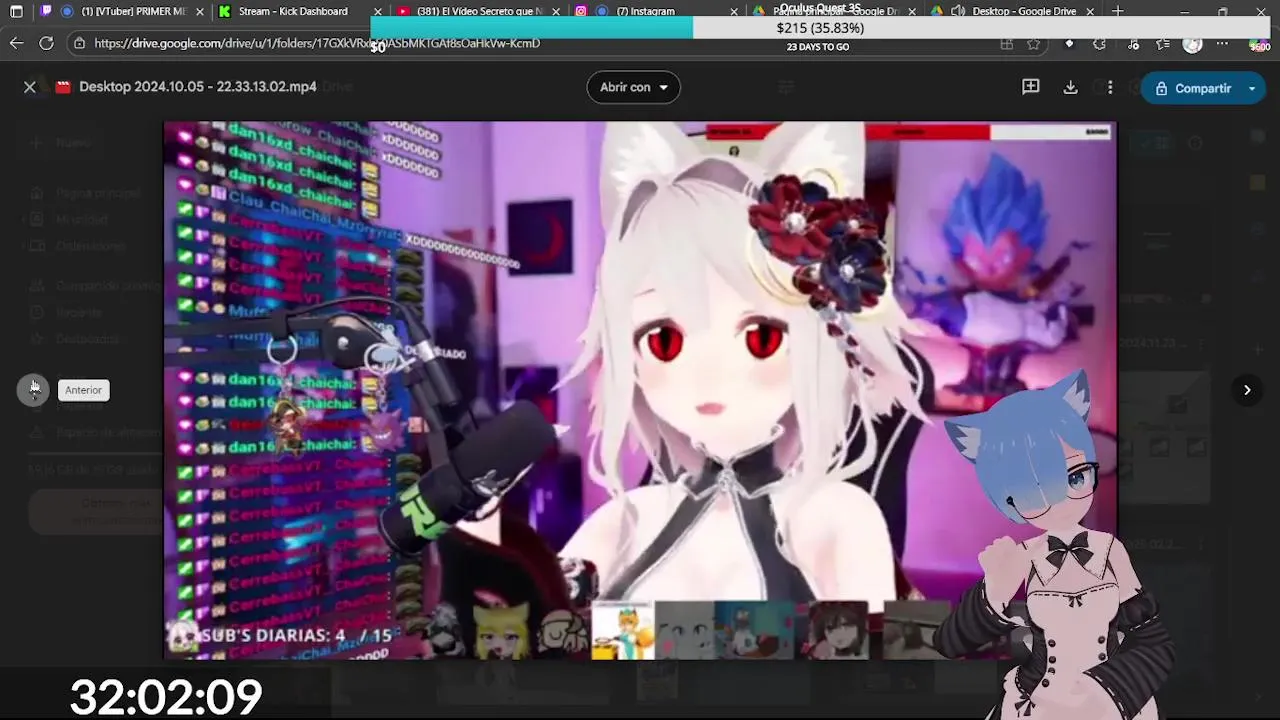Expand the Compartir dropdown arrow

point(1253,88)
